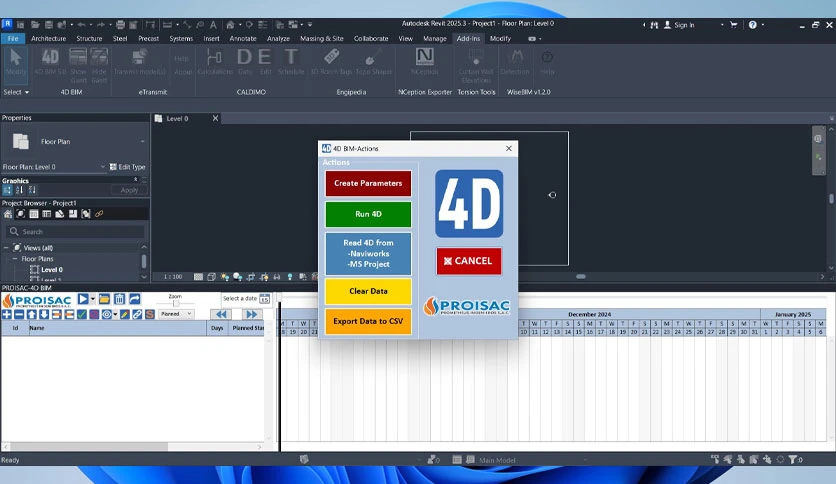Click the target circle icon in 4D toolbar
The width and height of the screenshot is (836, 484).
pos(107,314)
